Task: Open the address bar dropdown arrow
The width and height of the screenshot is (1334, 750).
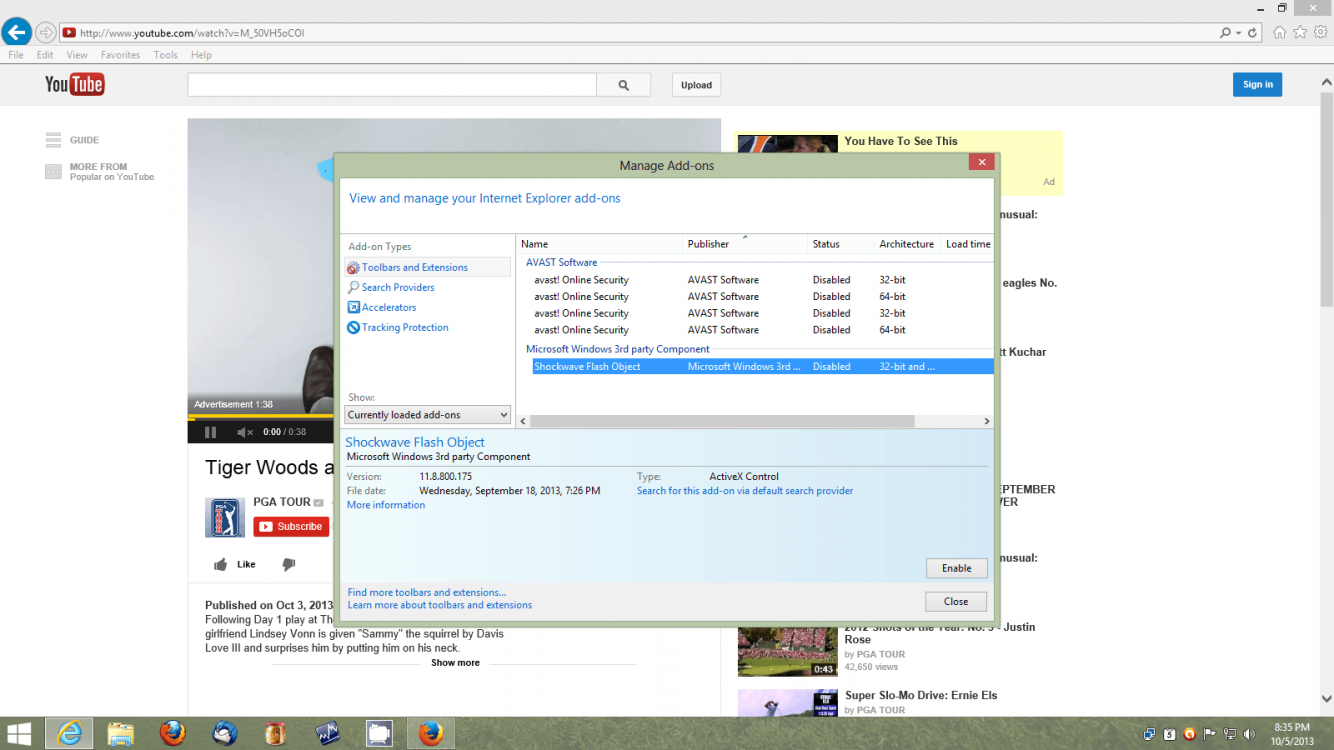Action: tap(1239, 33)
